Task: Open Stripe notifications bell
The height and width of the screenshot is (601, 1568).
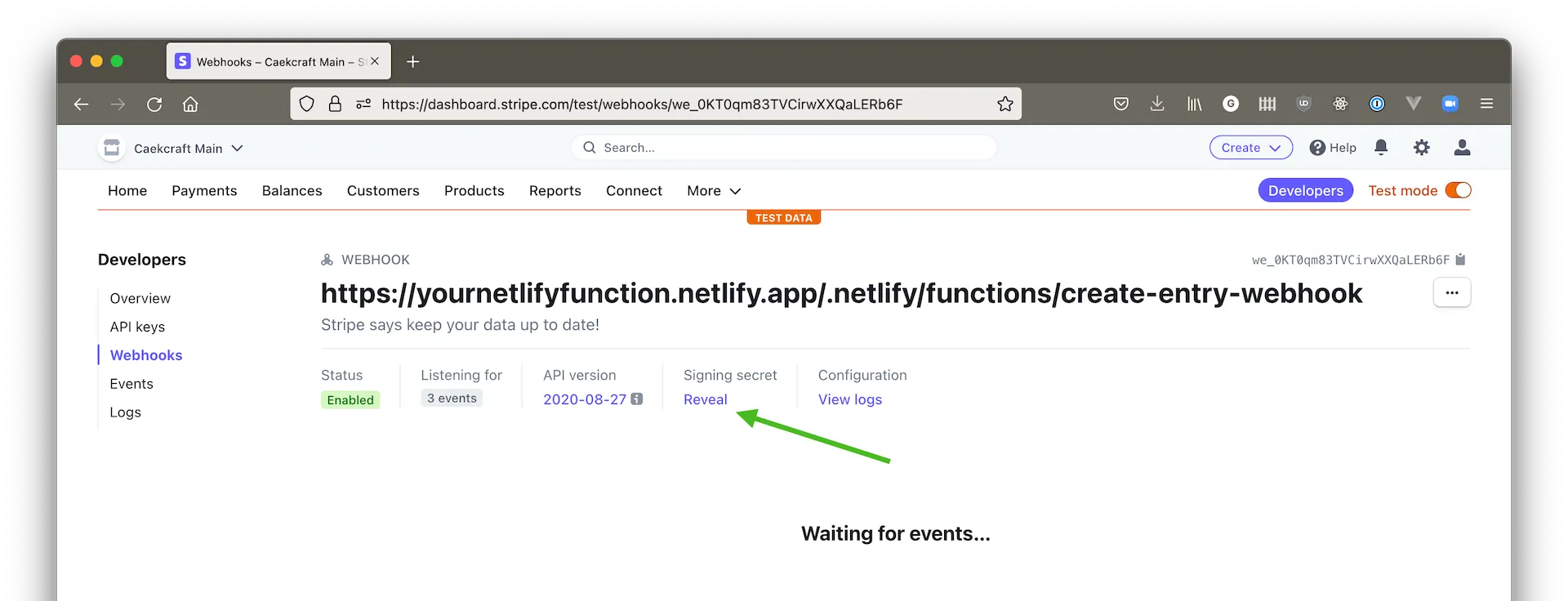Action: point(1381,147)
